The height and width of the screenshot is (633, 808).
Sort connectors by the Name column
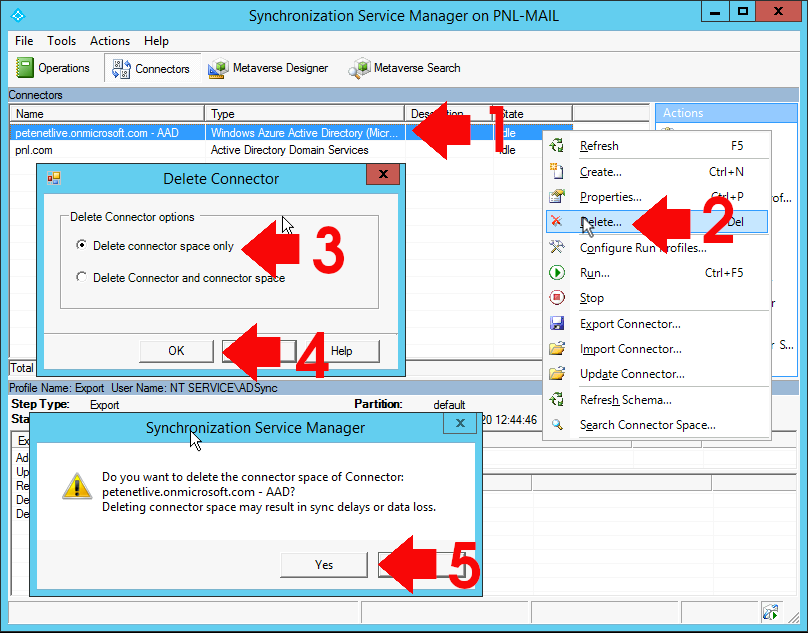107,113
